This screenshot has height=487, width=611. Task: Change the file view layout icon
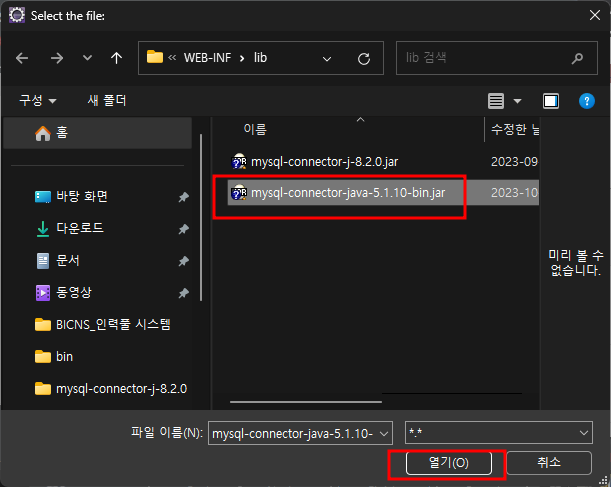pos(496,101)
